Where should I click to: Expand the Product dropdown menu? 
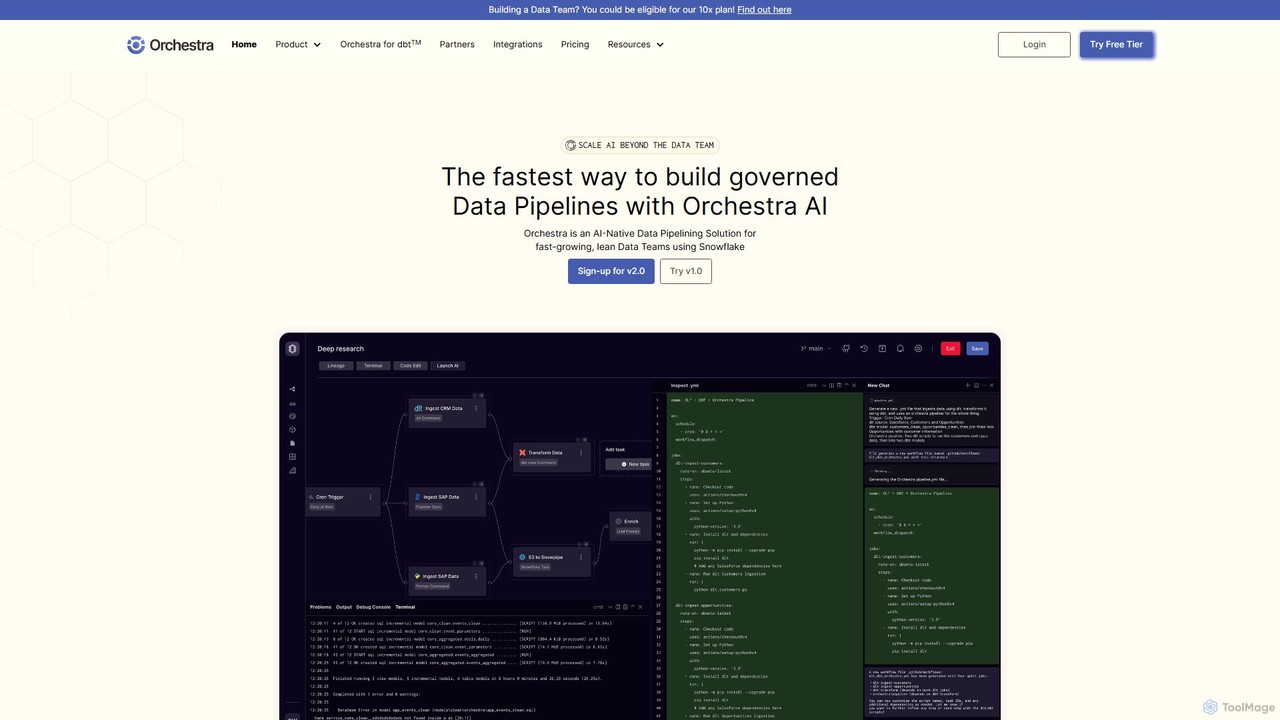pos(298,44)
